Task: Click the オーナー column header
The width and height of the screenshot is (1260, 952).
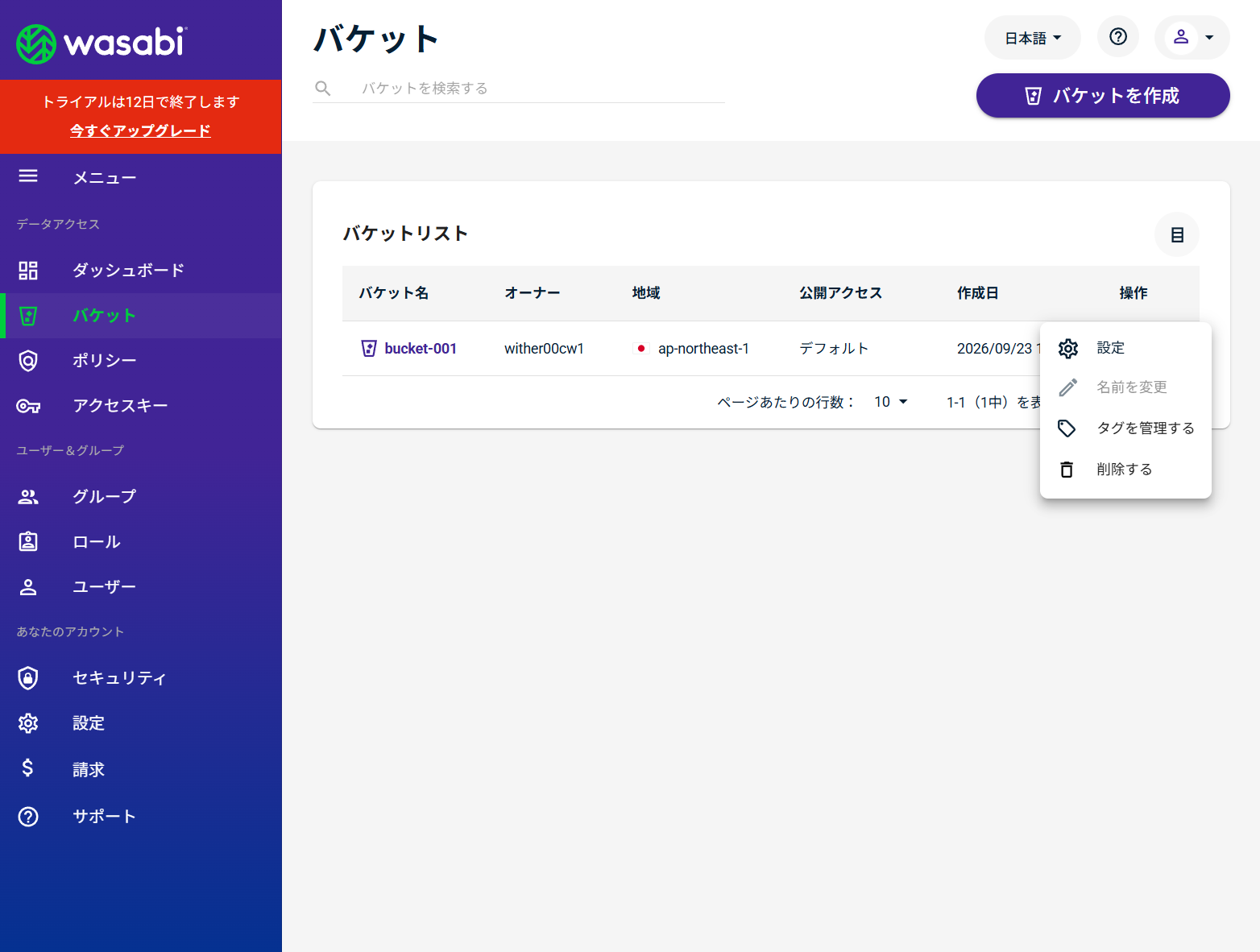Action: tap(533, 293)
